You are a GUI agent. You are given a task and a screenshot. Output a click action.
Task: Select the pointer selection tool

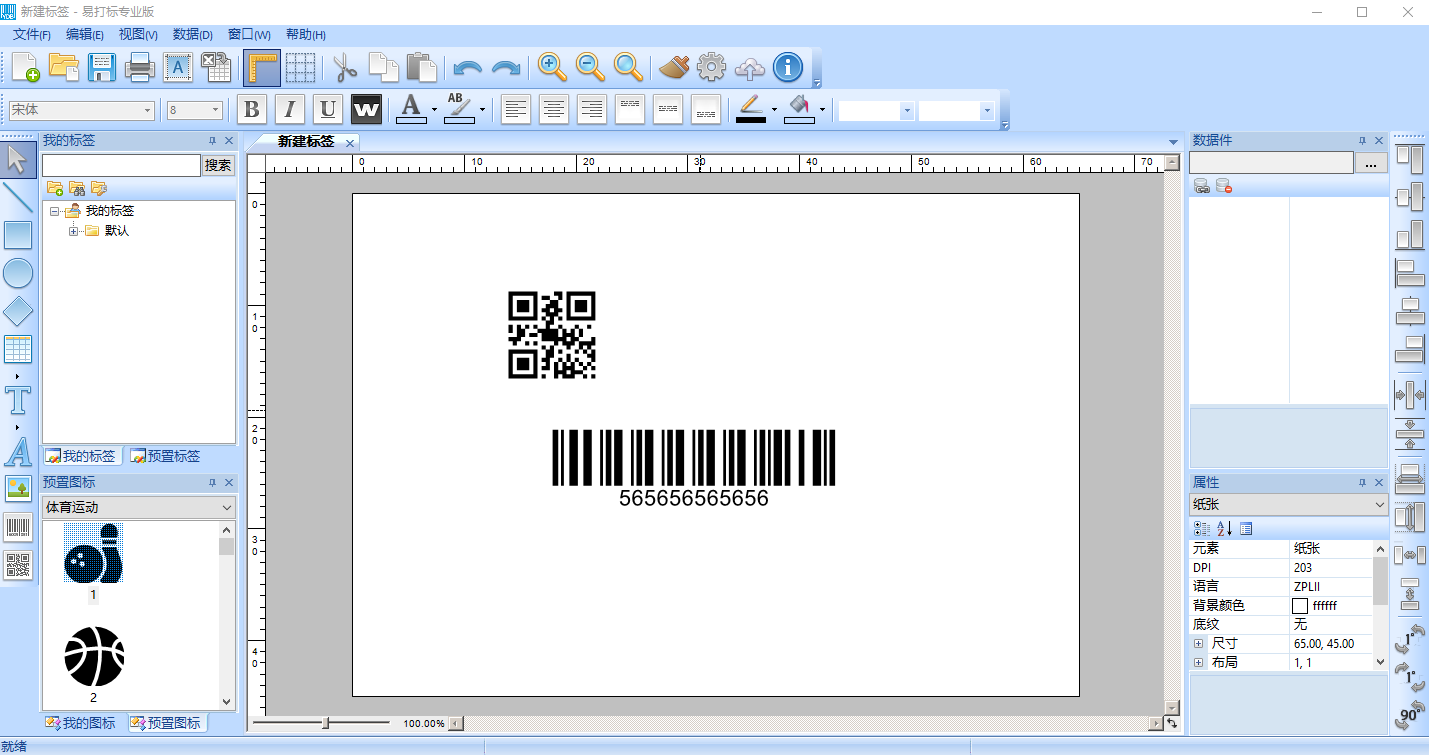tap(18, 159)
